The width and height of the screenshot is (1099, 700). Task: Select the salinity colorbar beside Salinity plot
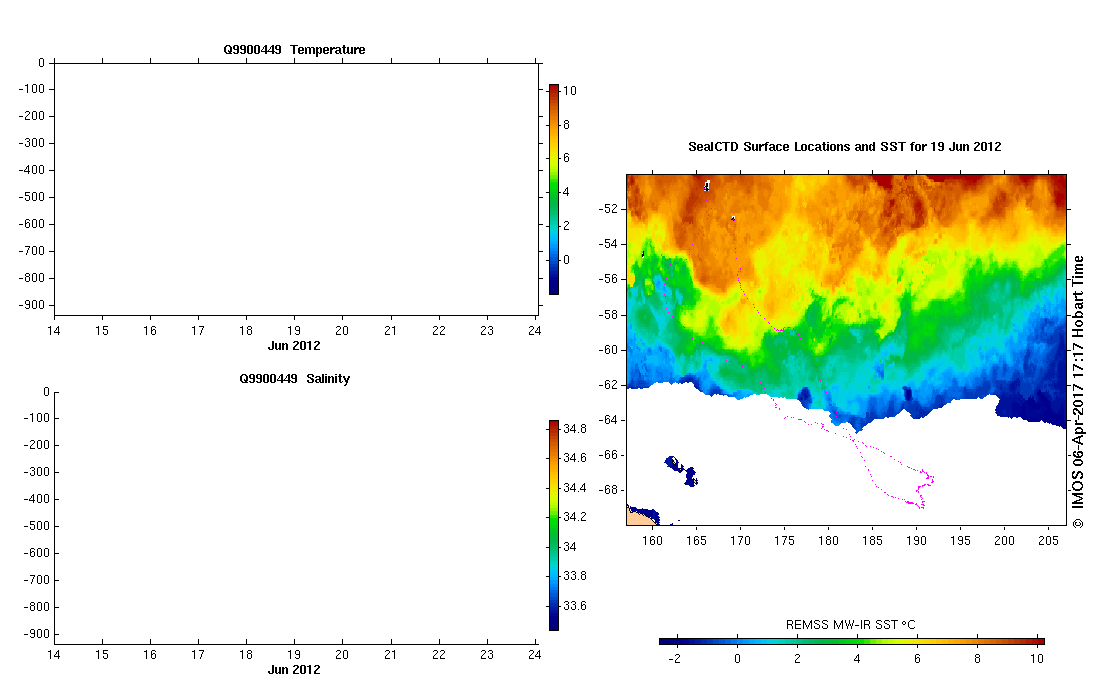click(554, 526)
